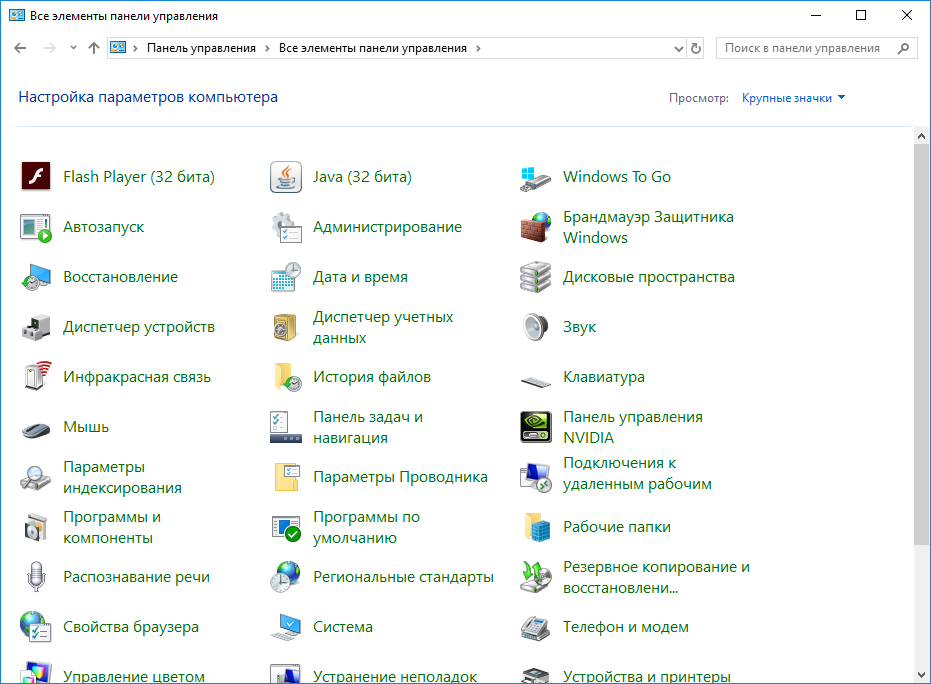
Task: Open the Свойства браузера icon
Action: click(x=36, y=627)
